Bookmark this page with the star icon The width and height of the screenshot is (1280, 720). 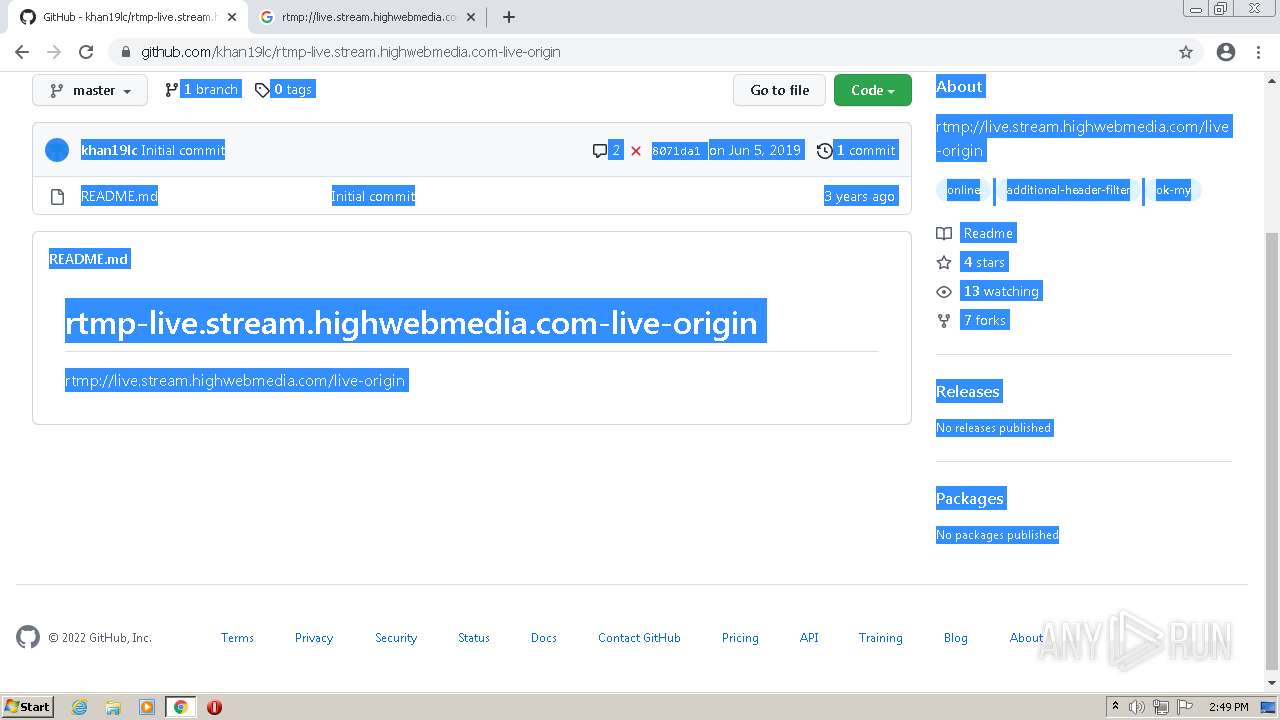pyautogui.click(x=1186, y=52)
